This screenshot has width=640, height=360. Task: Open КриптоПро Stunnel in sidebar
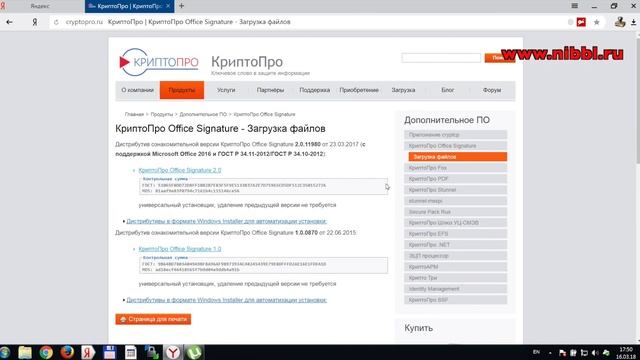coord(456,190)
